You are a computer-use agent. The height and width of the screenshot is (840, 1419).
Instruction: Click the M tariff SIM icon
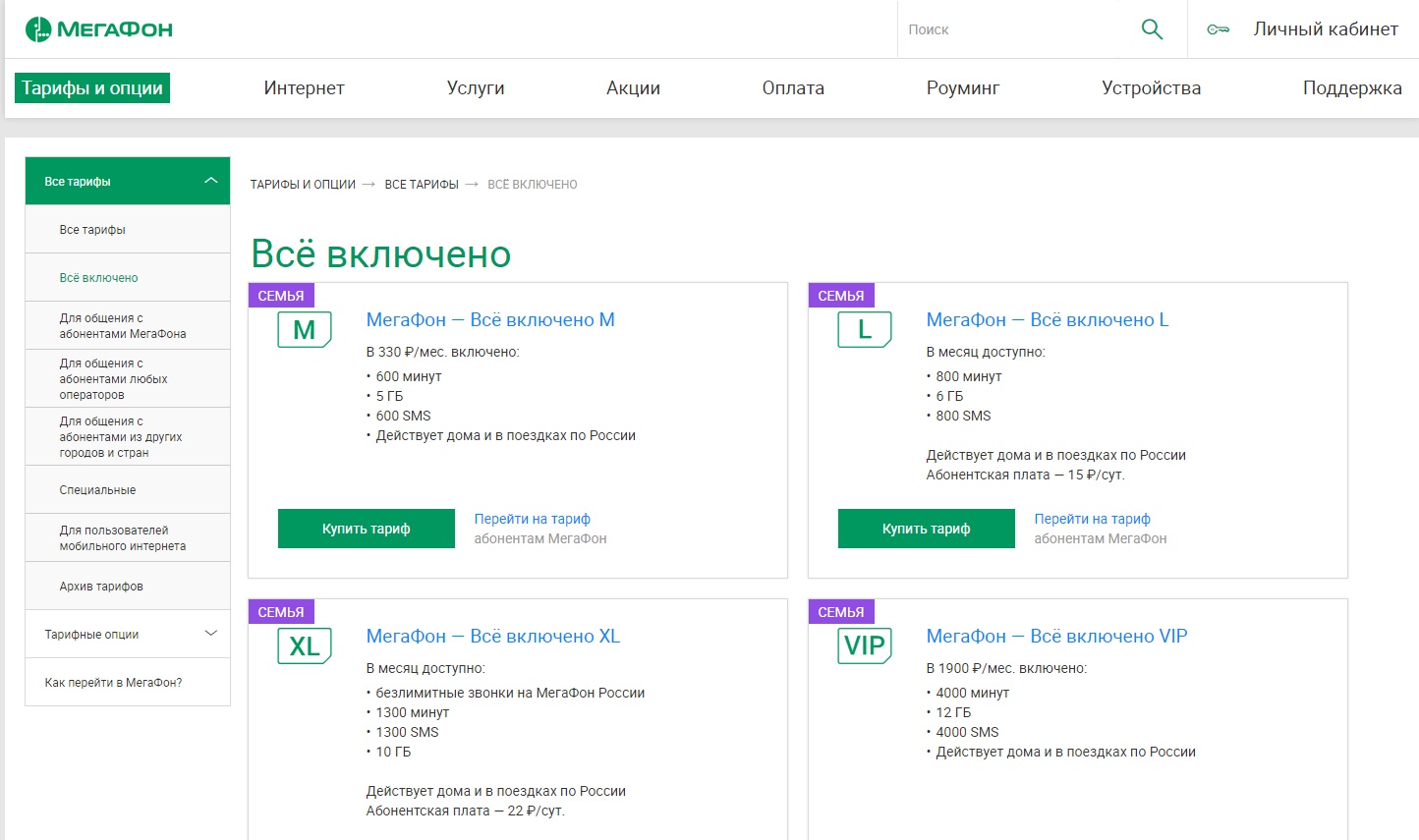coord(305,330)
